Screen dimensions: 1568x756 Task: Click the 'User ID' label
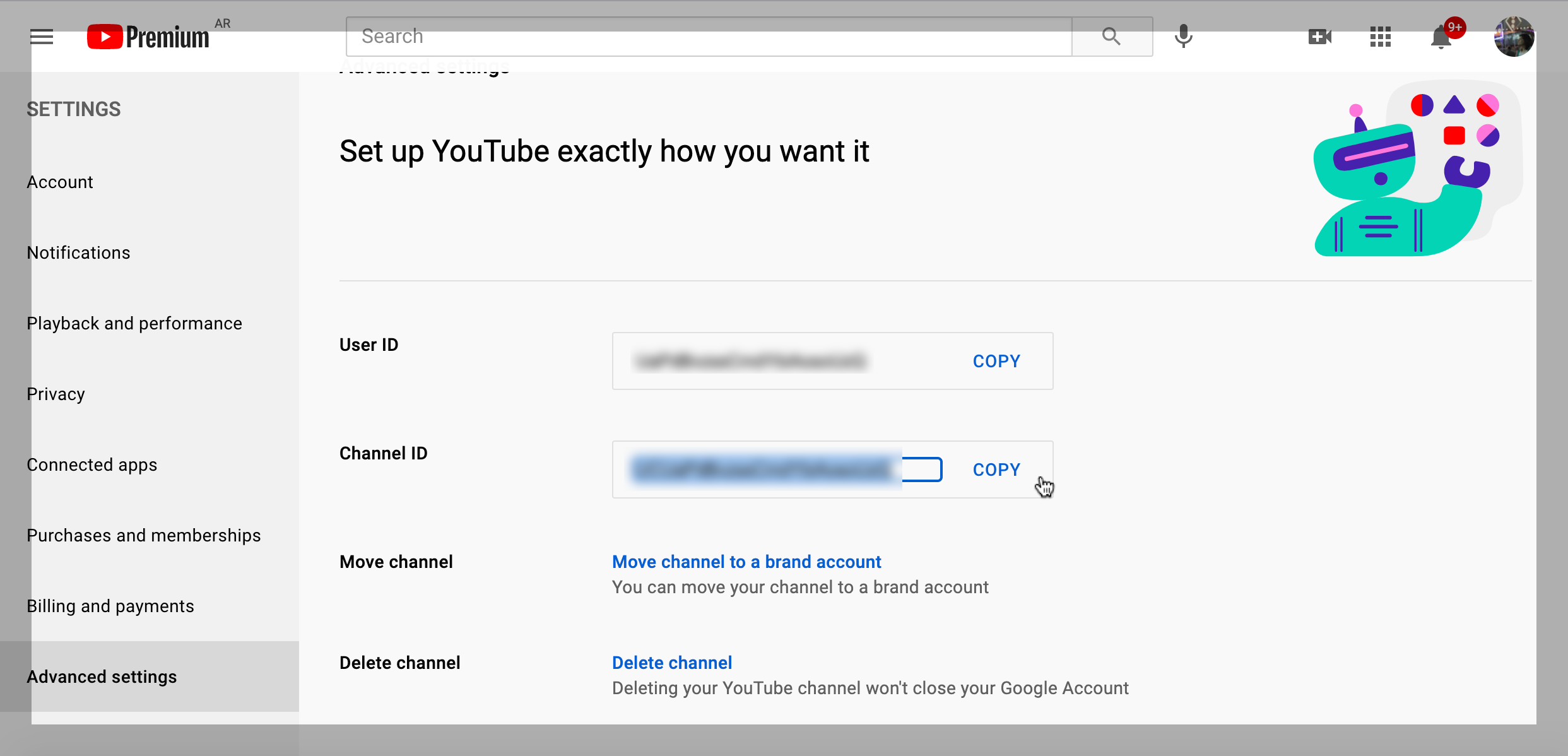[x=369, y=345]
